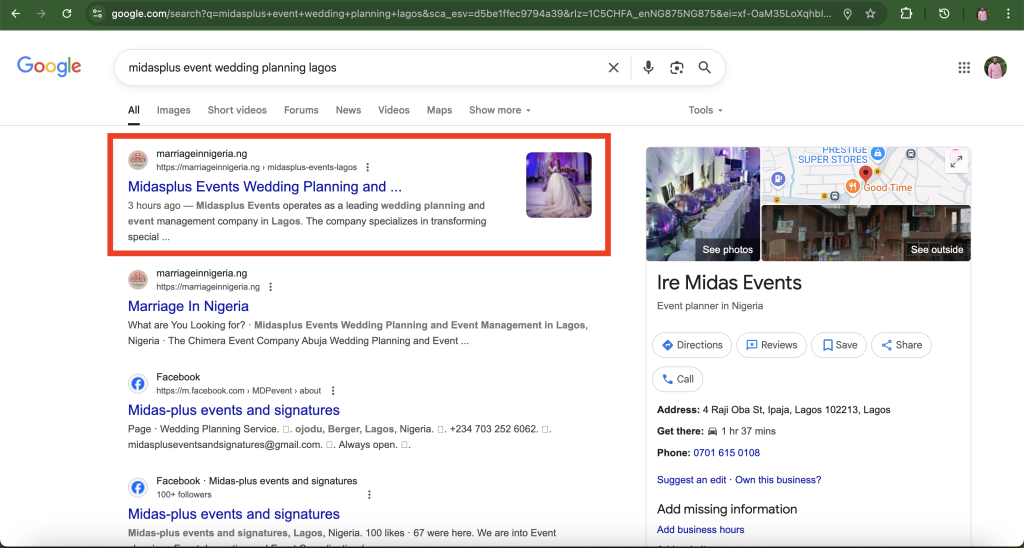Viewport: 1024px width, 548px height.
Task: Open first Midas-plus events and signatures link
Action: pos(234,410)
